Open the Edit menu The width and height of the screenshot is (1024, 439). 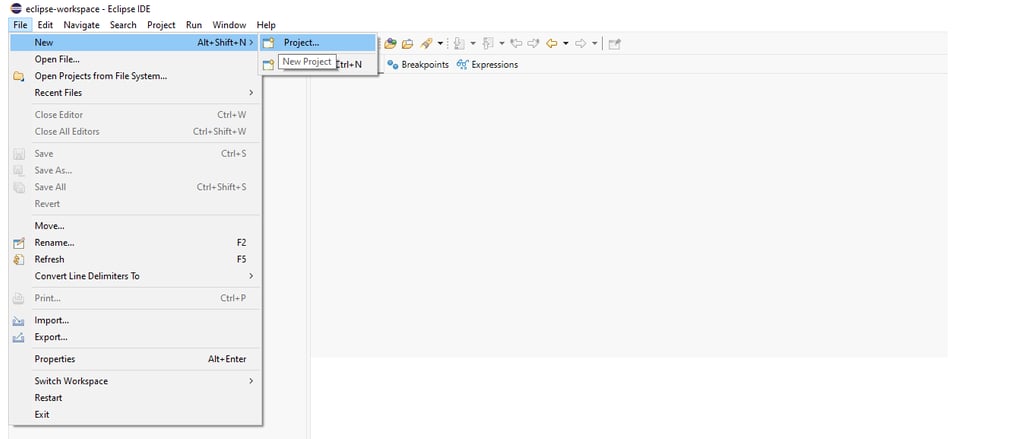click(x=45, y=25)
